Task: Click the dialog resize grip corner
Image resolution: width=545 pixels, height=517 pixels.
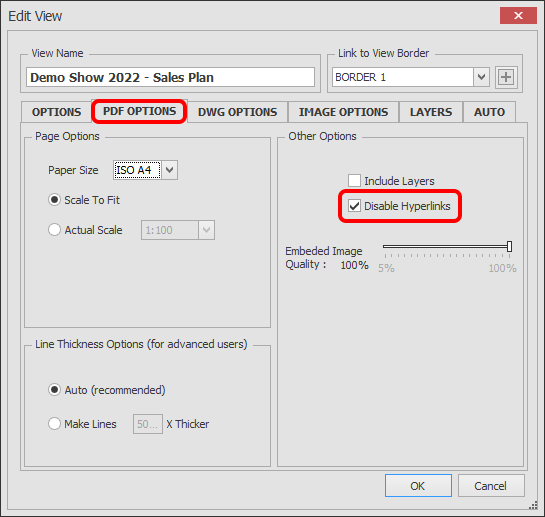Action: click(x=533, y=506)
